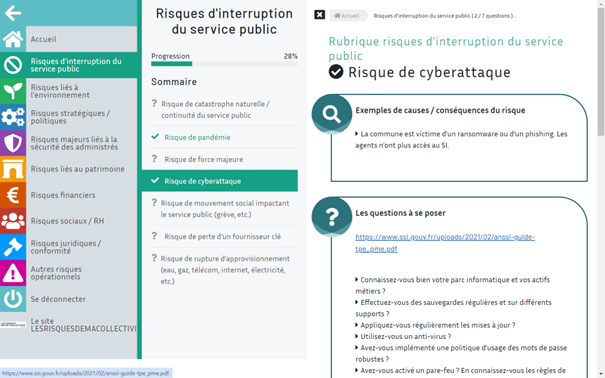This screenshot has width=605, height=378.
Task: Go to Risque de mouvement social question
Action: click(x=224, y=209)
